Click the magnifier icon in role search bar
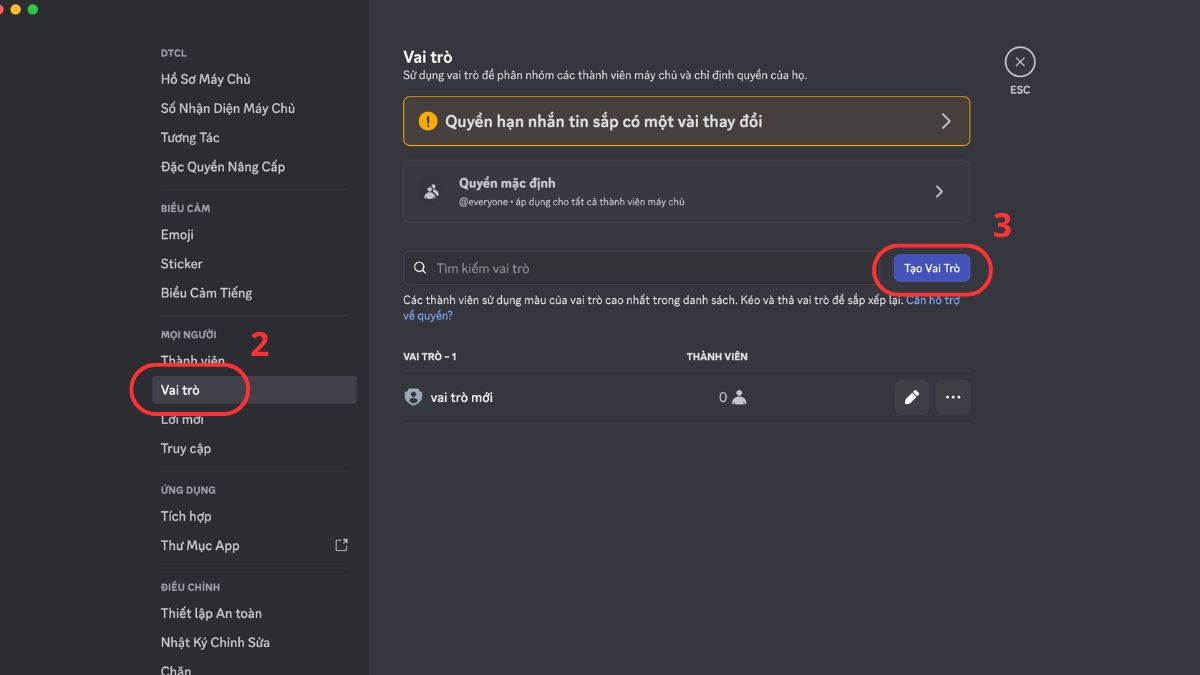This screenshot has width=1200, height=675. pos(420,267)
